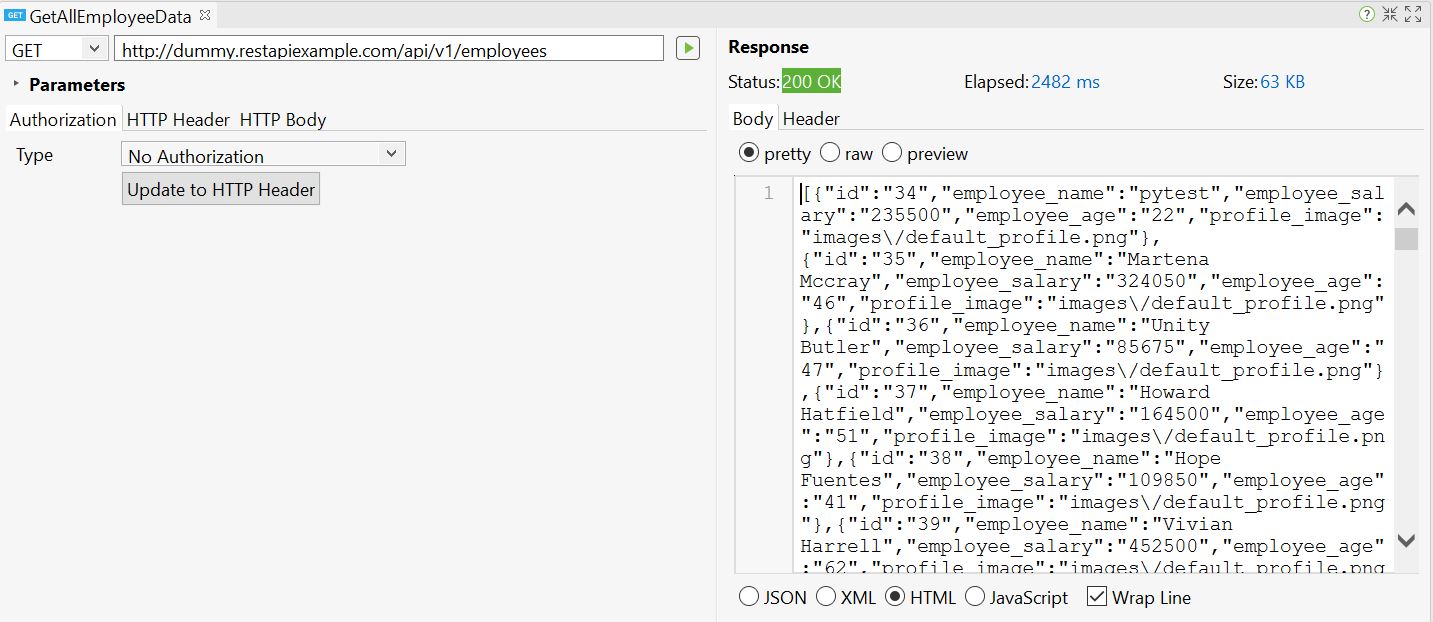Click the expand-to-fullscreen icon top right
Screen dimensions: 1433x622
click(1413, 14)
